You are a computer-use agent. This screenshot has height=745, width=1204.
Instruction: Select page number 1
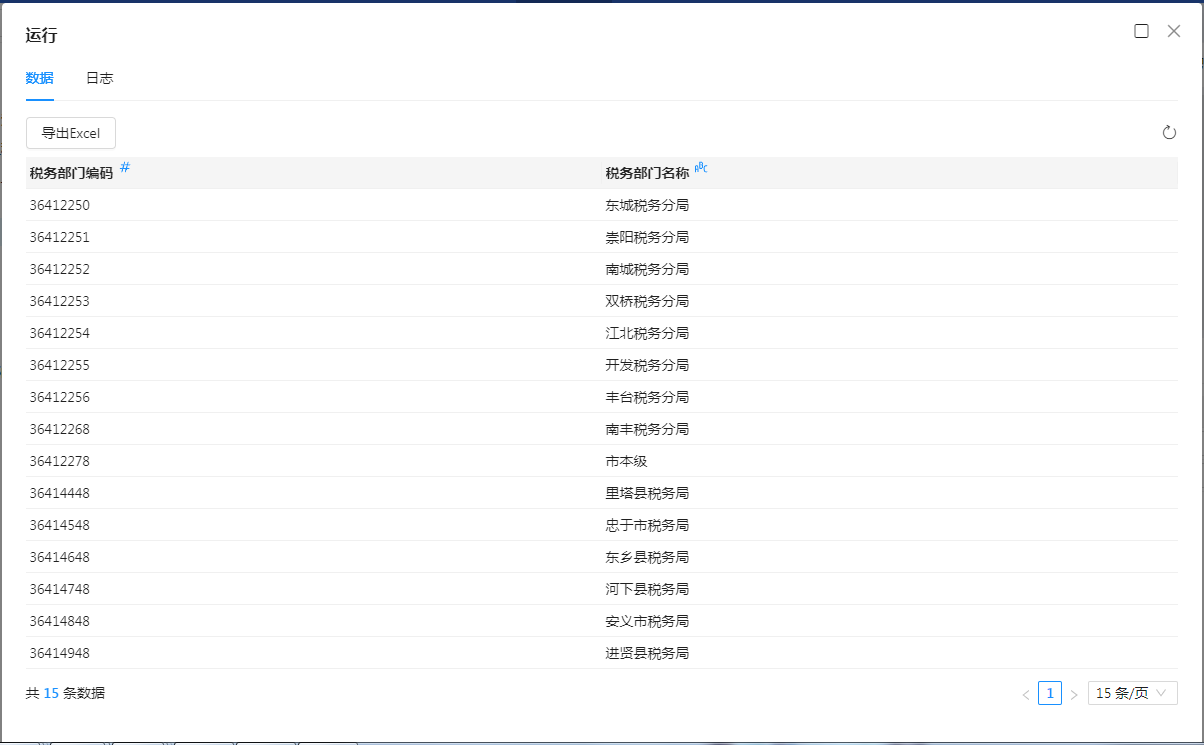[x=1049, y=693]
